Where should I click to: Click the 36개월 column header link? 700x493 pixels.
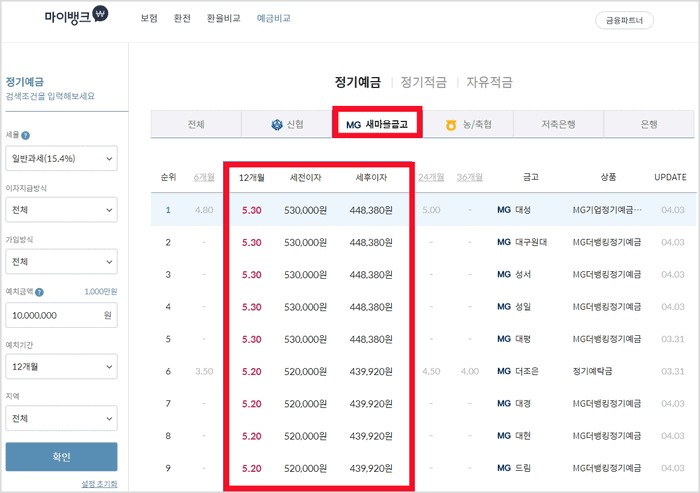click(470, 177)
